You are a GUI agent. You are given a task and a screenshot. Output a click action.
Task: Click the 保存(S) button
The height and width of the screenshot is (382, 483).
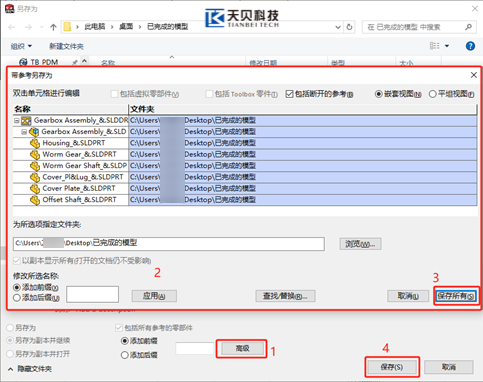(392, 367)
